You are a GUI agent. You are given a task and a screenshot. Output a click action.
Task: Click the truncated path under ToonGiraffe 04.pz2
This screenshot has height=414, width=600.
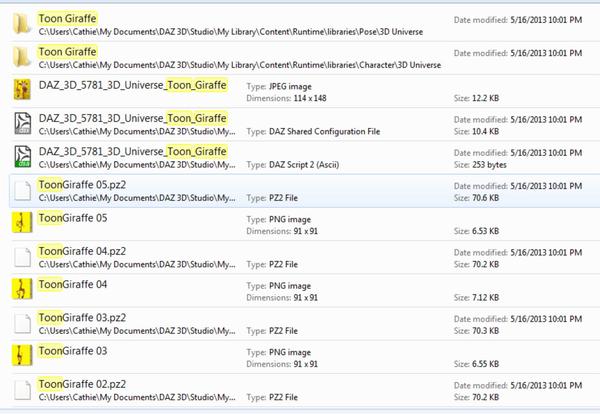click(137, 264)
